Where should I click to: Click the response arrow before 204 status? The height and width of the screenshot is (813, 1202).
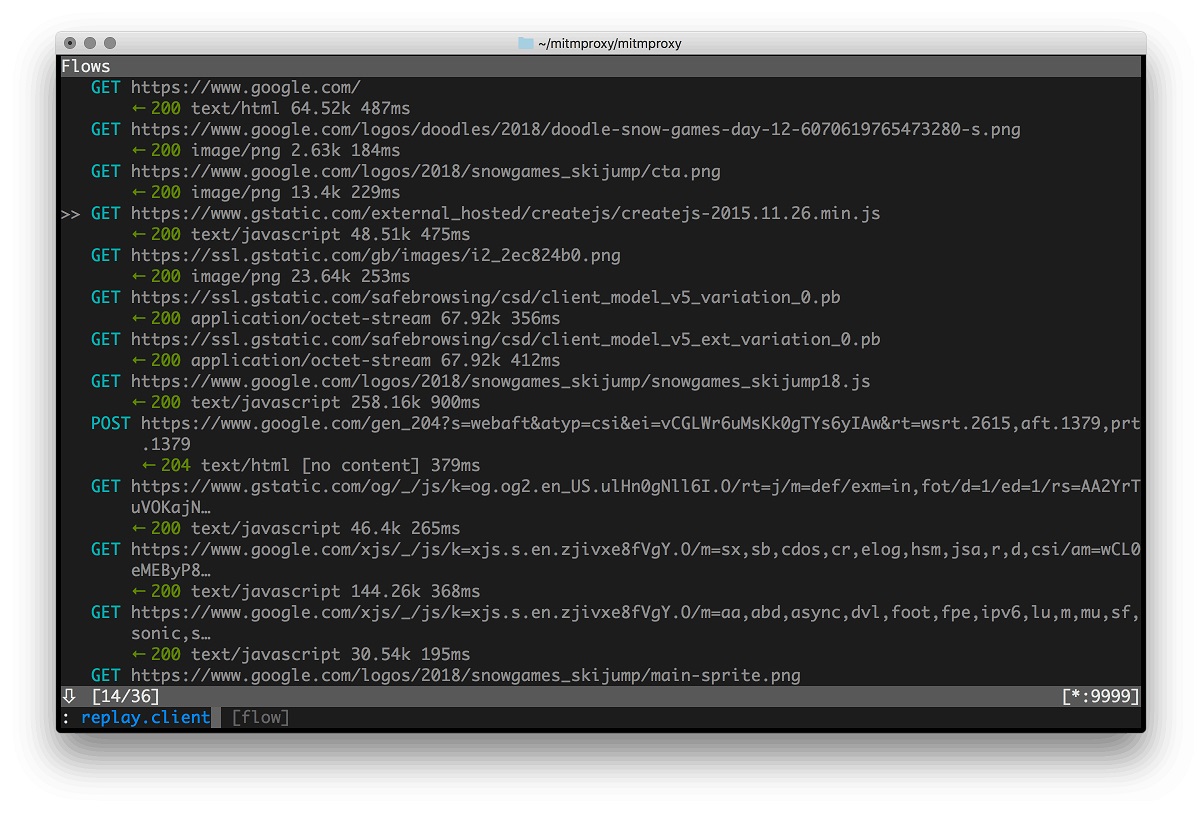point(149,465)
